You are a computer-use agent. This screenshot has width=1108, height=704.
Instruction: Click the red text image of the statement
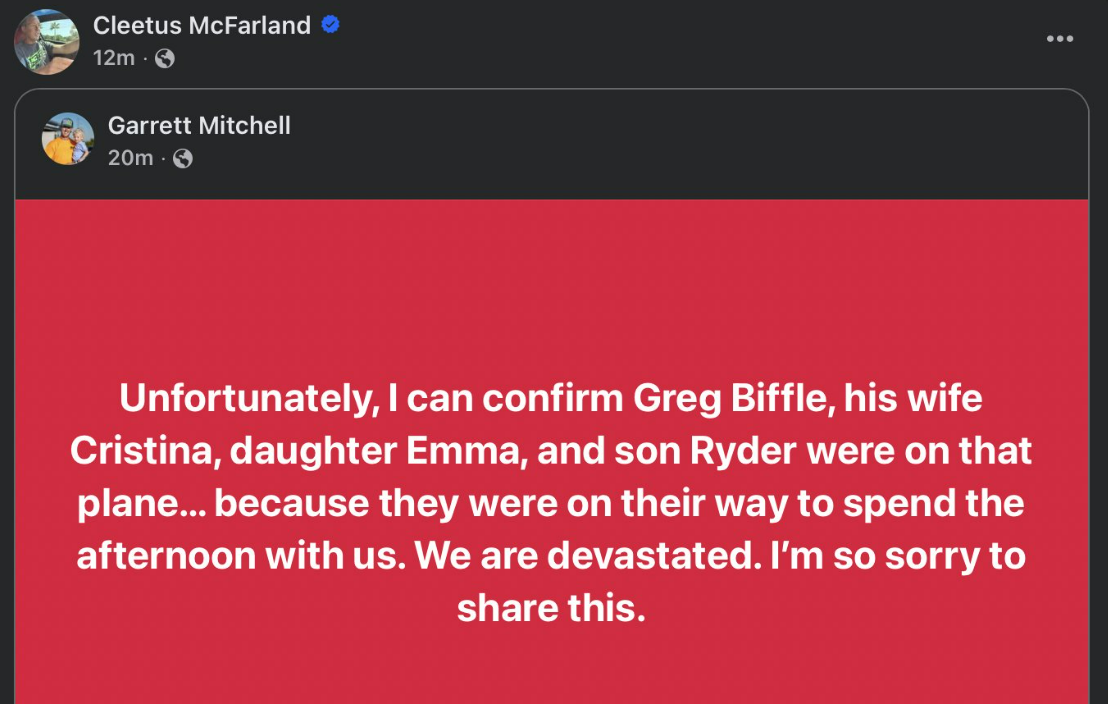554,450
